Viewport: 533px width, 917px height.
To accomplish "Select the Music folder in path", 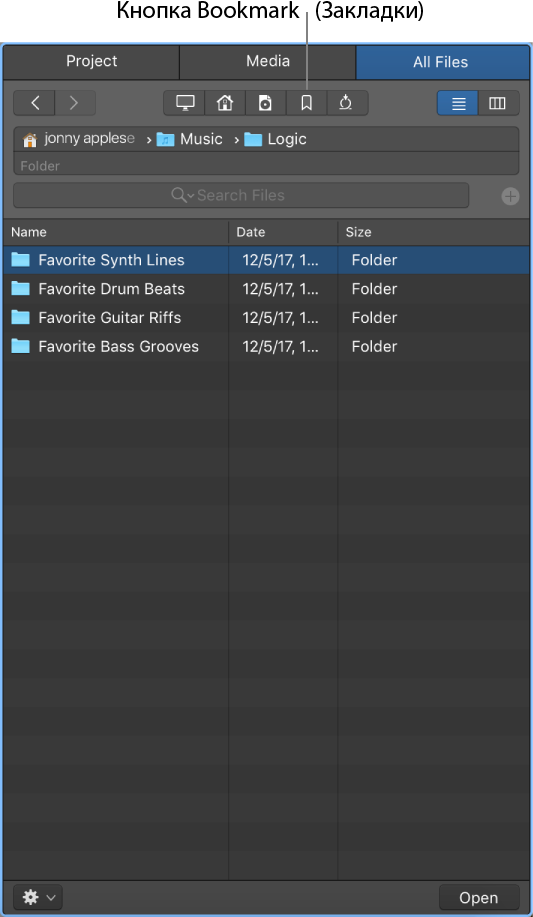I will coord(190,139).
